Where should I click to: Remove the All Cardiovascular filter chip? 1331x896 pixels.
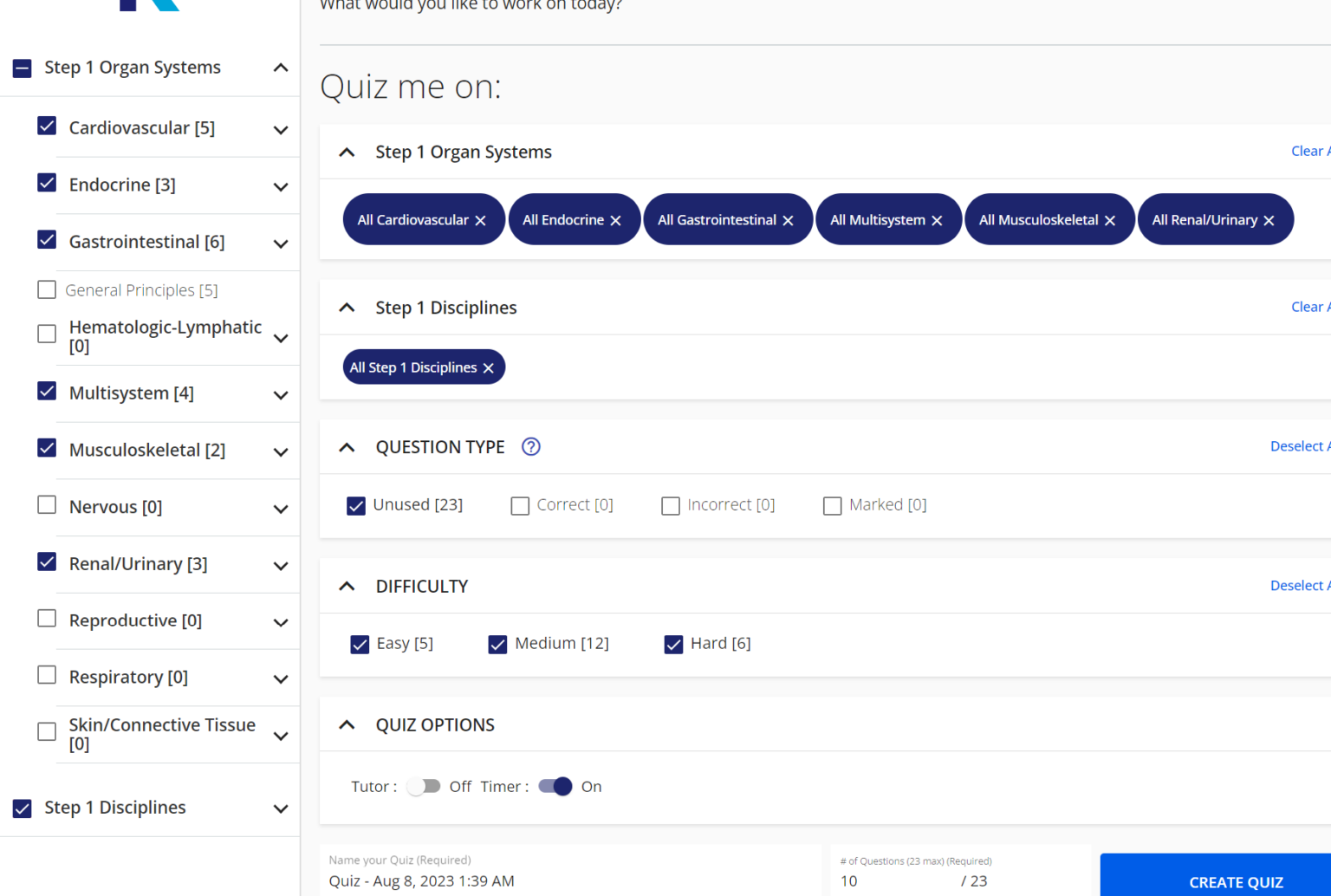click(x=481, y=219)
